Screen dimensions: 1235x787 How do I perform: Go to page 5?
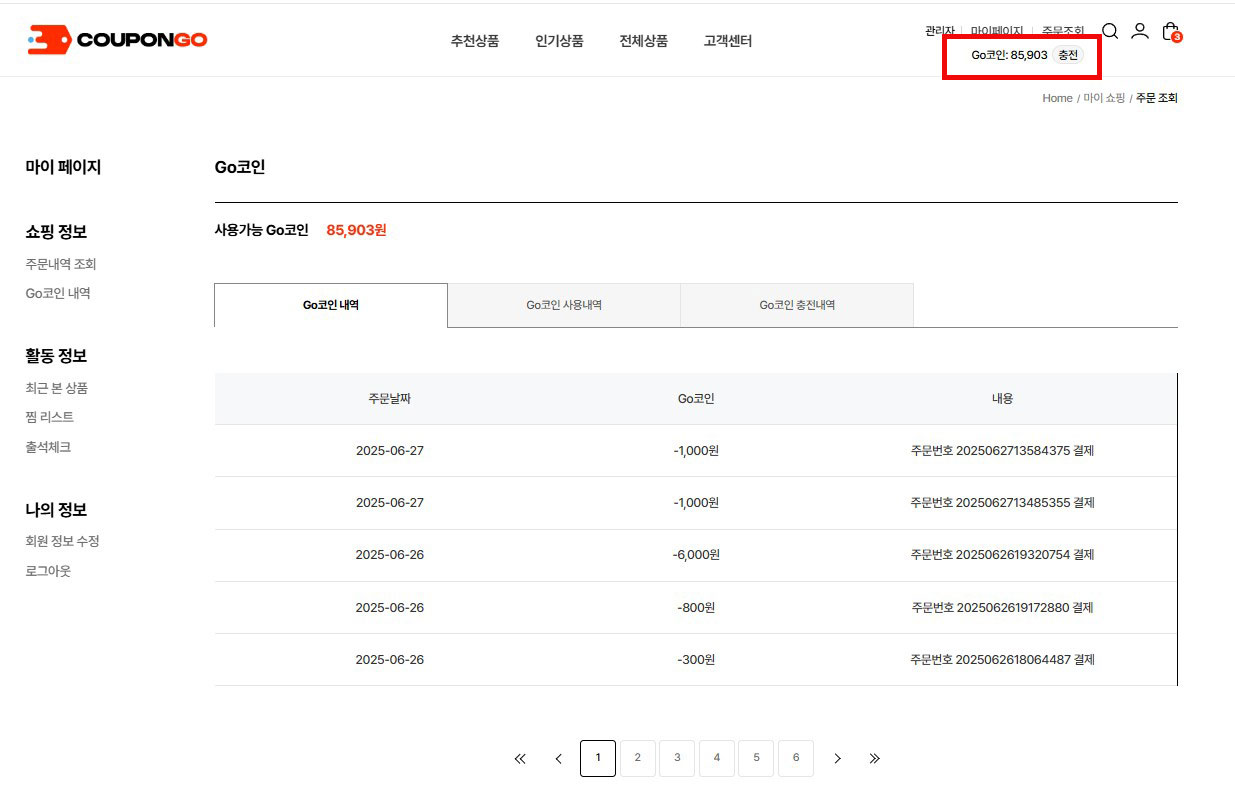click(756, 758)
